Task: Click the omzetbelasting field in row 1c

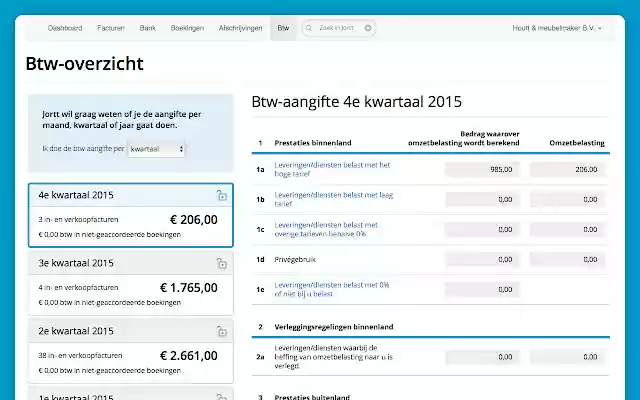Action: point(568,229)
